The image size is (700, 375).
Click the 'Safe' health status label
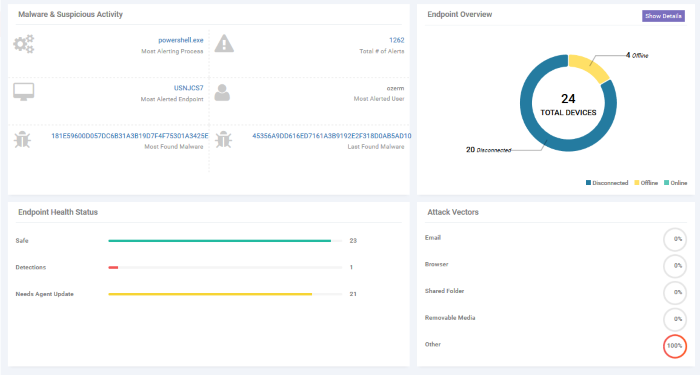pyautogui.click(x=22, y=241)
